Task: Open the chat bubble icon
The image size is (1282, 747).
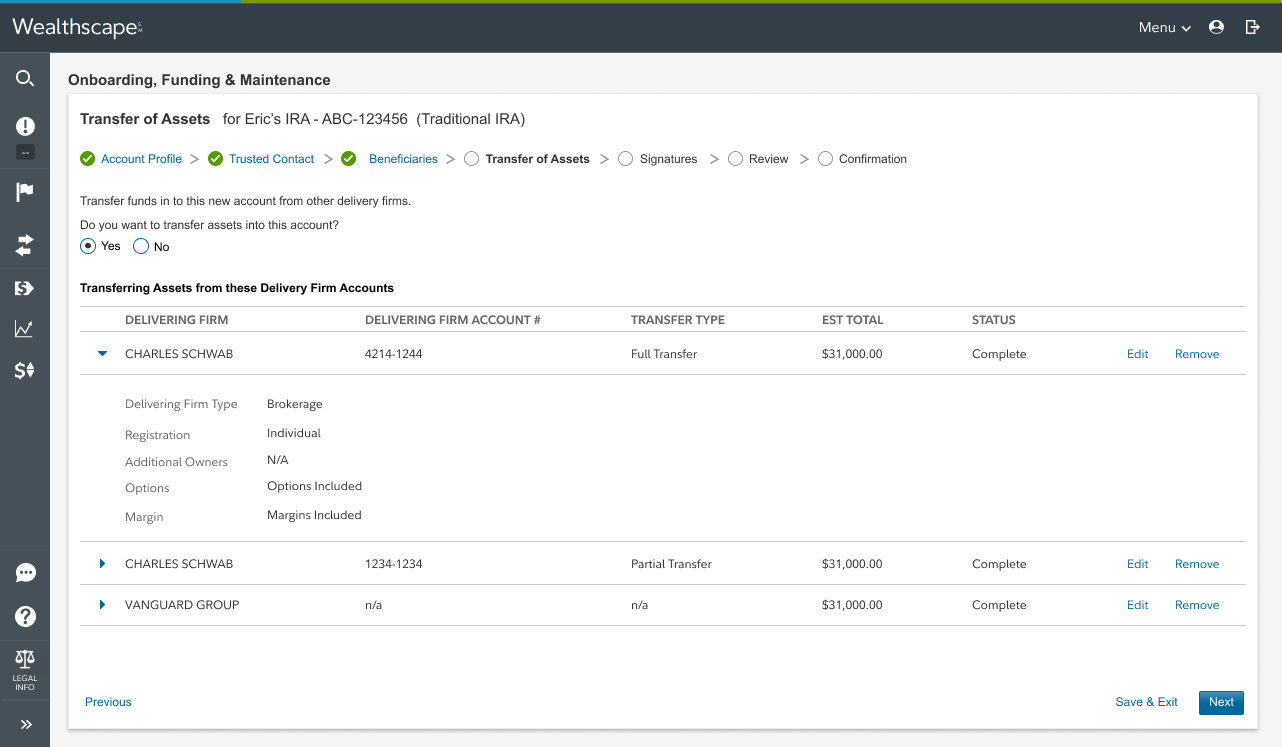Action: (x=25, y=573)
